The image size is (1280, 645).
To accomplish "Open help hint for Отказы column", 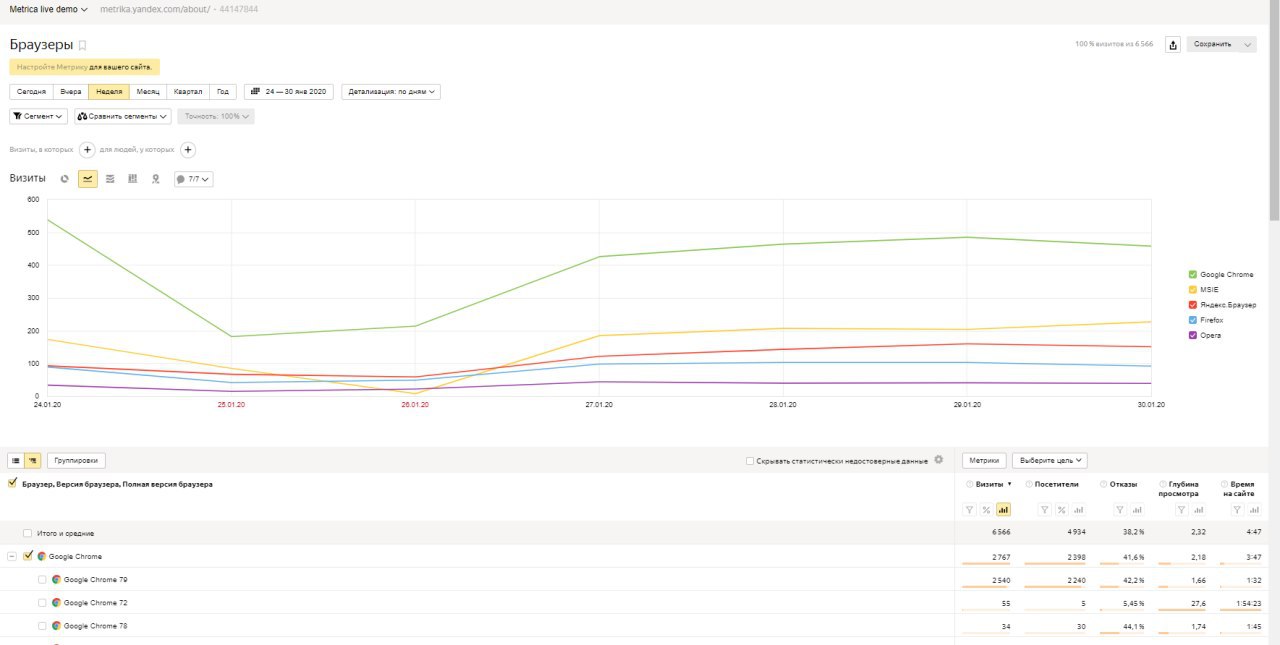I will pyautogui.click(x=1102, y=484).
